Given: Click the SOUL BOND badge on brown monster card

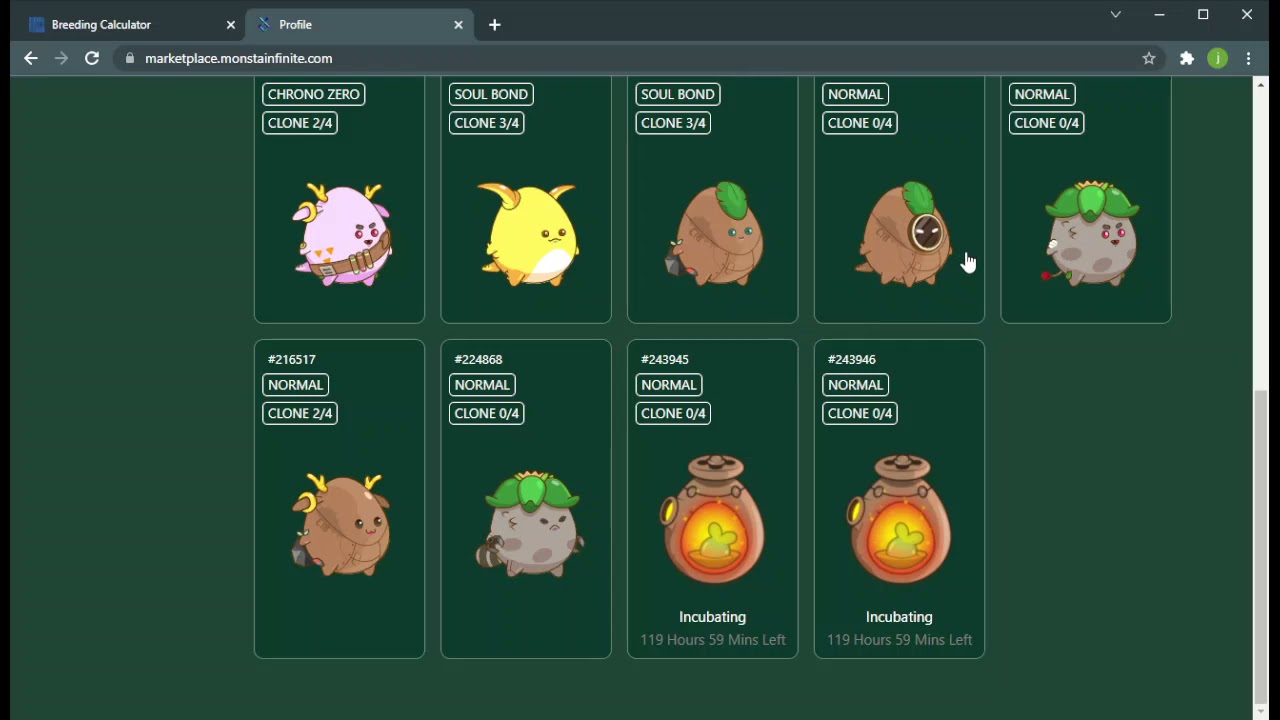Looking at the screenshot, I should [678, 94].
